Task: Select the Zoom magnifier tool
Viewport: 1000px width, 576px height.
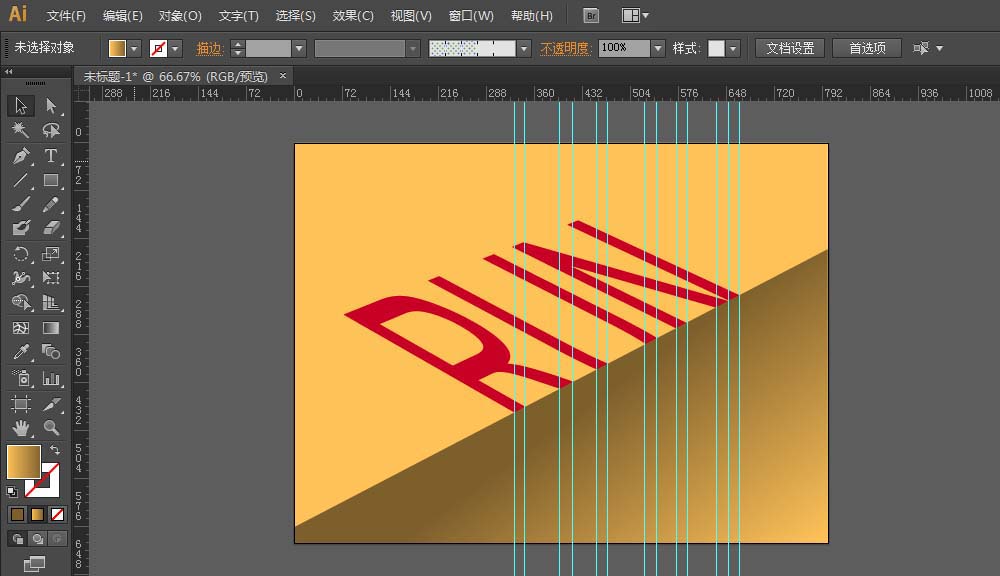Action: 51,427
